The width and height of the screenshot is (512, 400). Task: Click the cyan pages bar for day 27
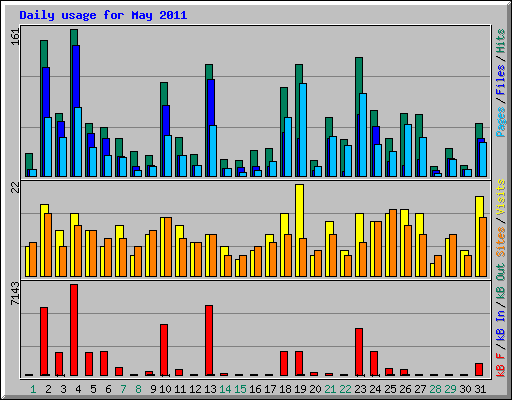(x=423, y=157)
